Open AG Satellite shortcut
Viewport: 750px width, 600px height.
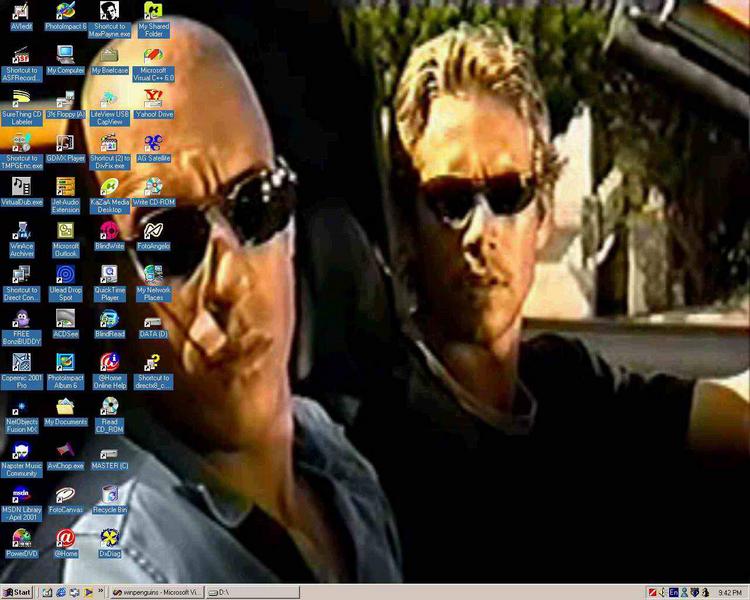(x=154, y=148)
